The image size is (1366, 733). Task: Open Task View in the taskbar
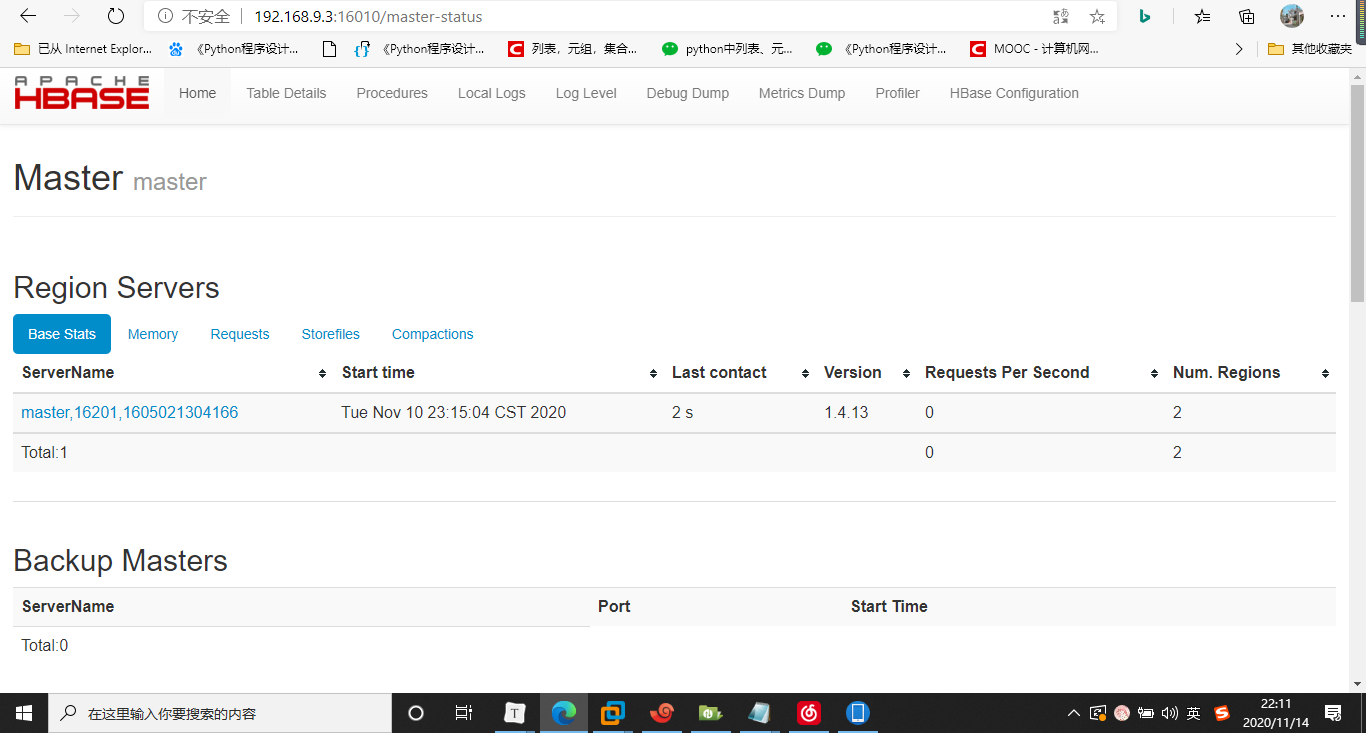click(x=464, y=713)
